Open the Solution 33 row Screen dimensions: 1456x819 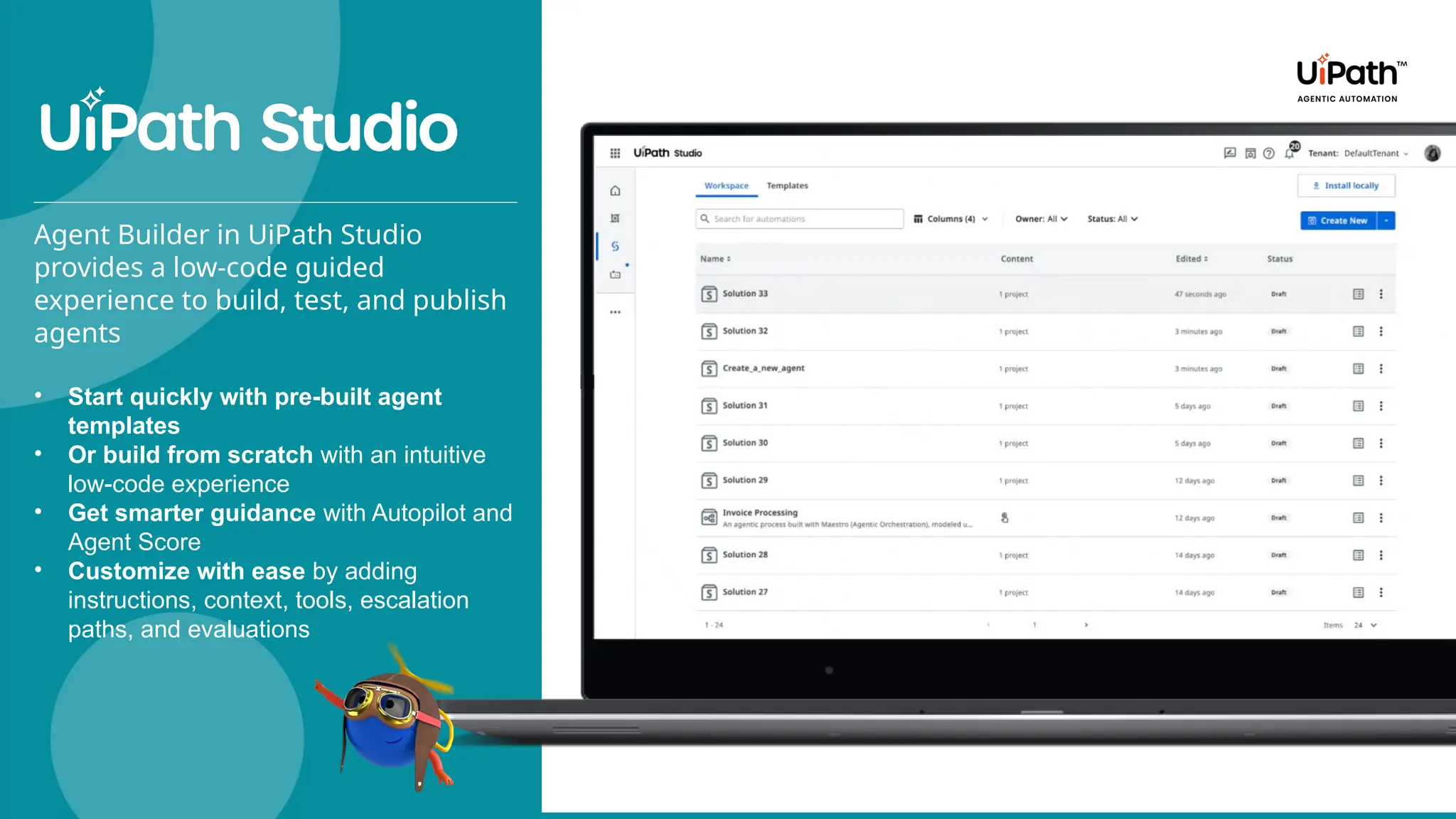(1045, 294)
